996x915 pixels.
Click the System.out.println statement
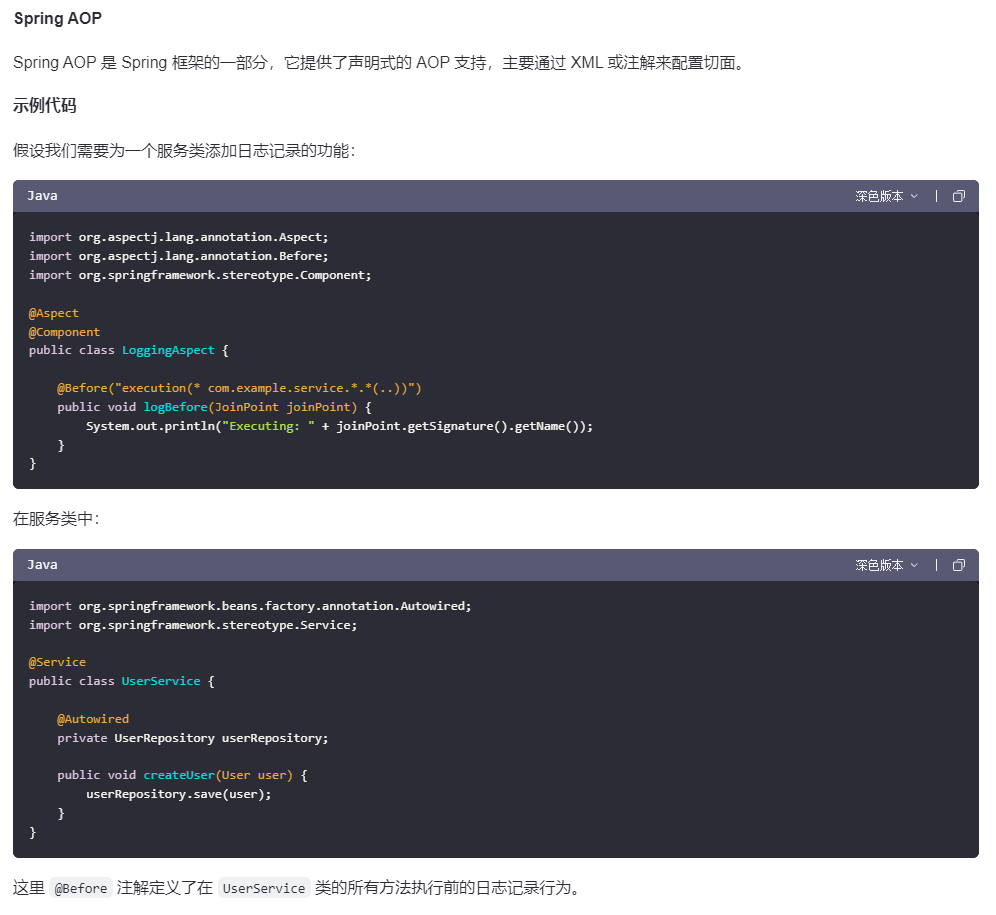point(339,426)
